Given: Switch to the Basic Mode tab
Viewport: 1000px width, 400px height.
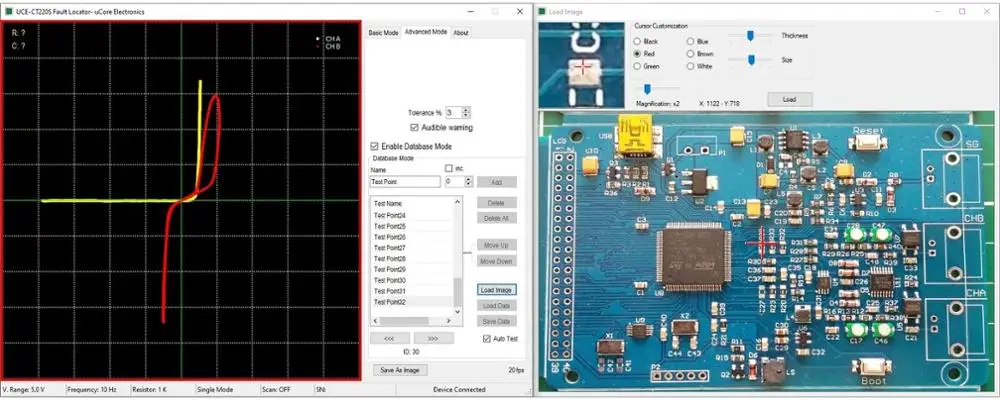Looking at the screenshot, I should [383, 33].
